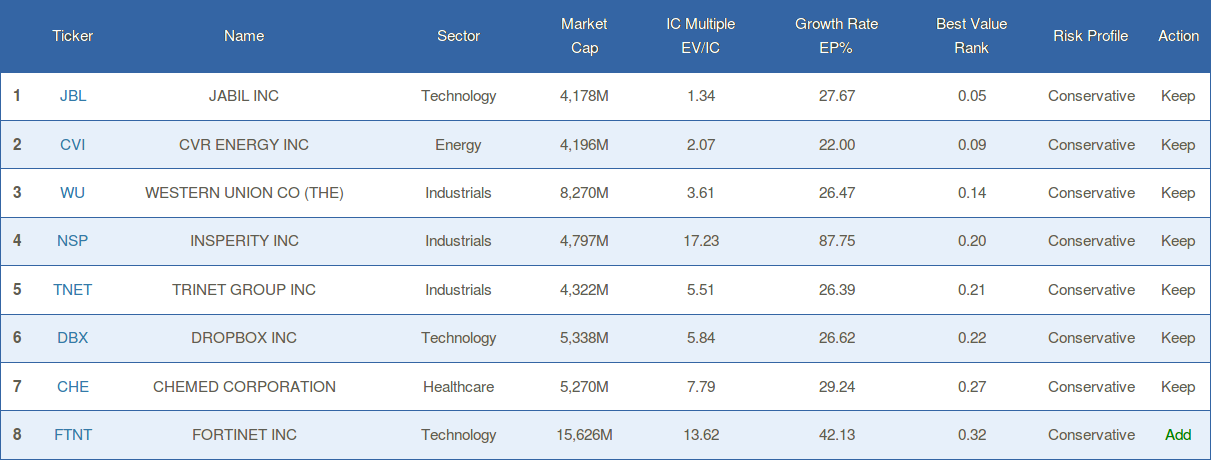
Task: Click the 5.84 IC multiple value
Action: [701, 338]
